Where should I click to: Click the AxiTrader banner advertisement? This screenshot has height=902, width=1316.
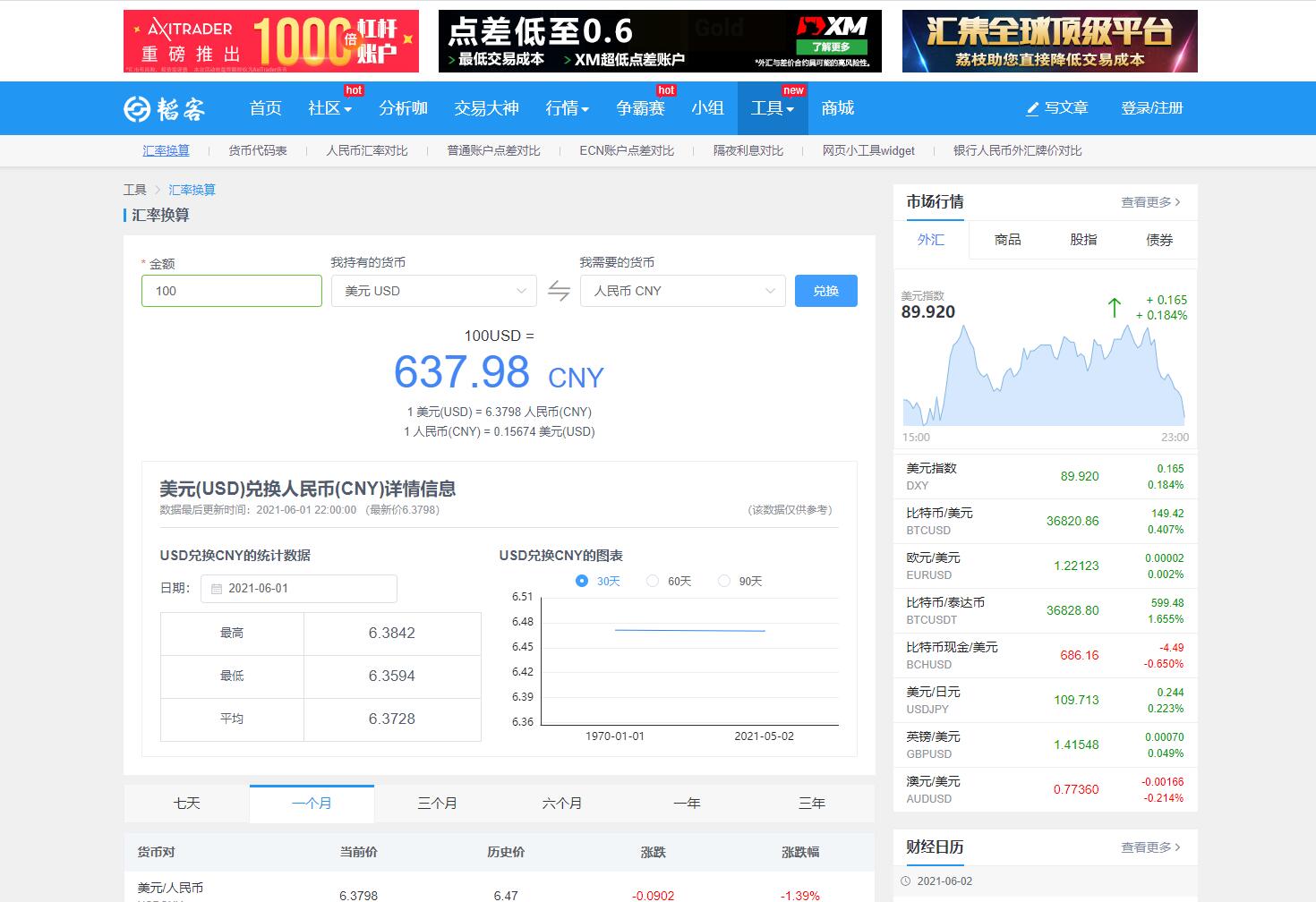270,41
